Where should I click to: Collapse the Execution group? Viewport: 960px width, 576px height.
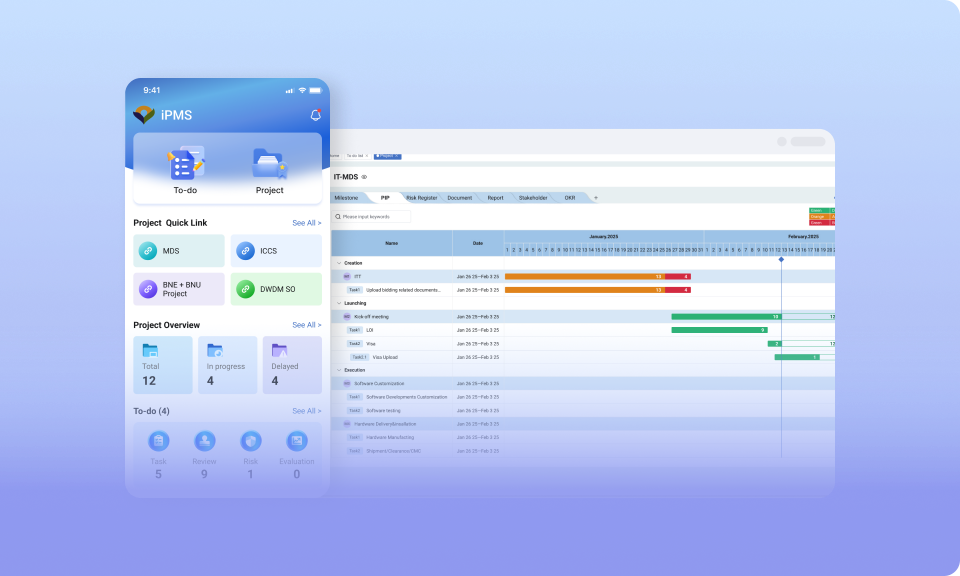[337, 370]
